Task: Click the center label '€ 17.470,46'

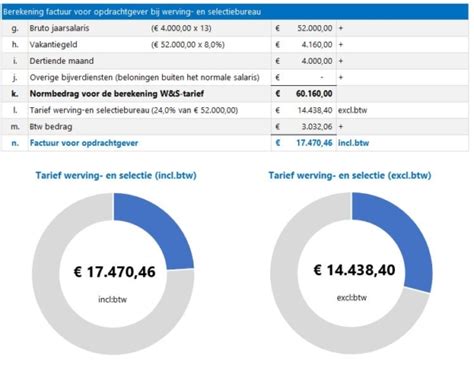Action: tap(114, 272)
